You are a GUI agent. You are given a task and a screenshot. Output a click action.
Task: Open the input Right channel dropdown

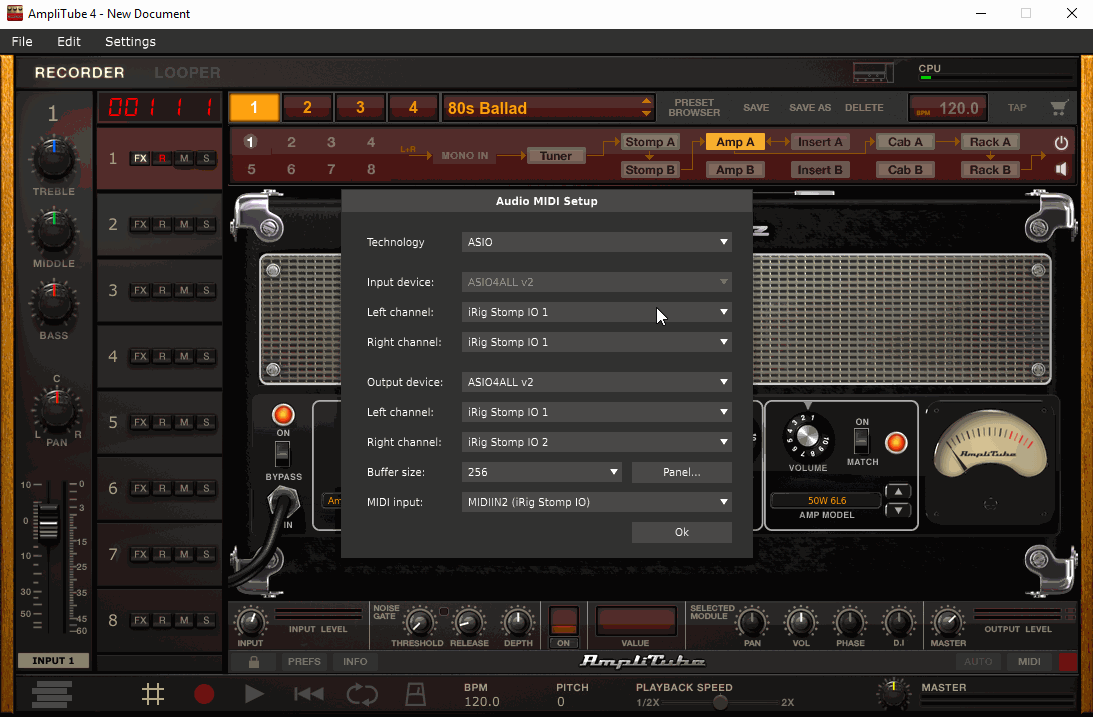(597, 342)
